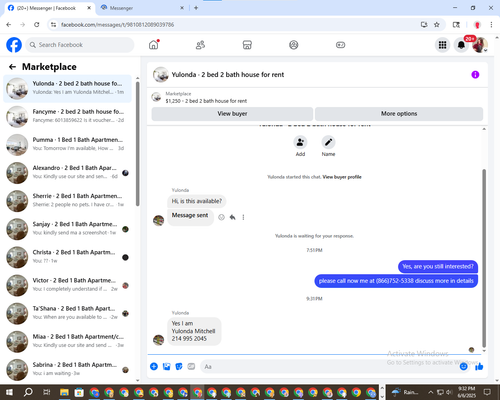The width and height of the screenshot is (500, 400).
Task: Open conversation information purple icon
Action: (475, 75)
